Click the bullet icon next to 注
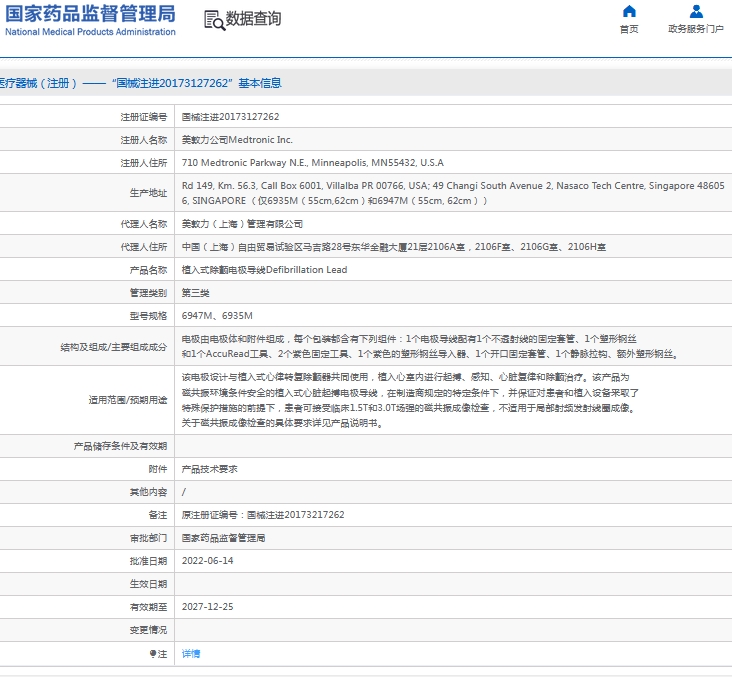This screenshot has width=732, height=677. (152, 654)
